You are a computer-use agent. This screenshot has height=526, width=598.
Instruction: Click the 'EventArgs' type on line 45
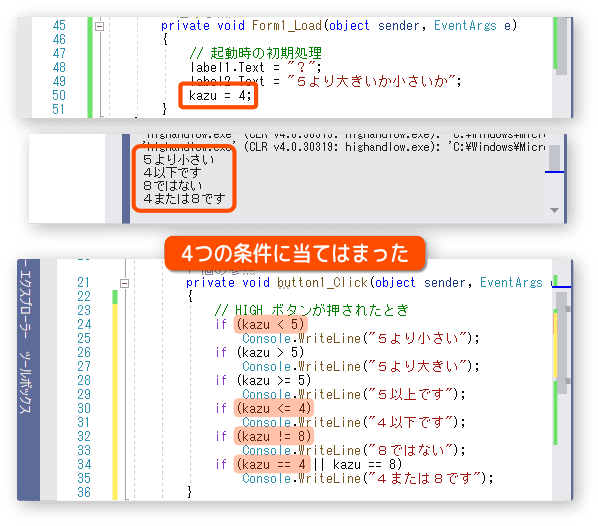[x=465, y=26]
